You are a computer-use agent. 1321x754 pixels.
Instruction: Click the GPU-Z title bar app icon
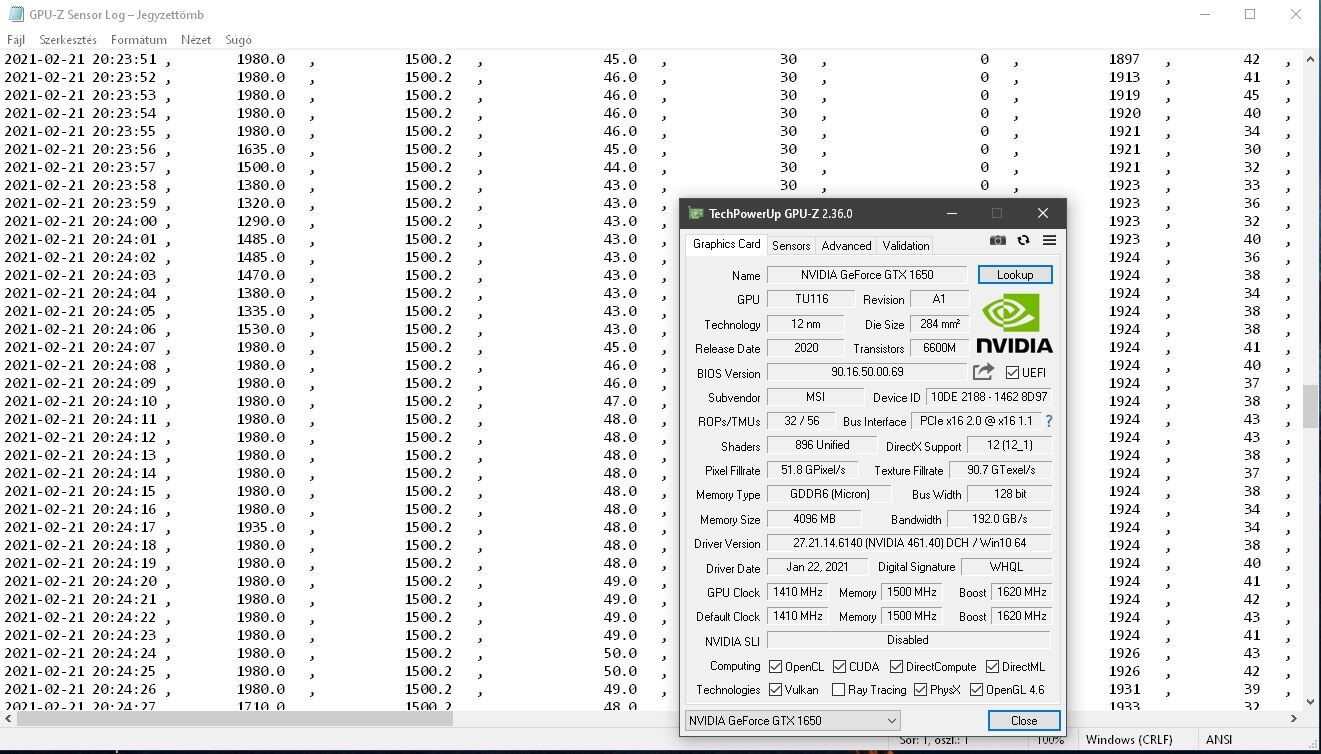[x=696, y=213]
